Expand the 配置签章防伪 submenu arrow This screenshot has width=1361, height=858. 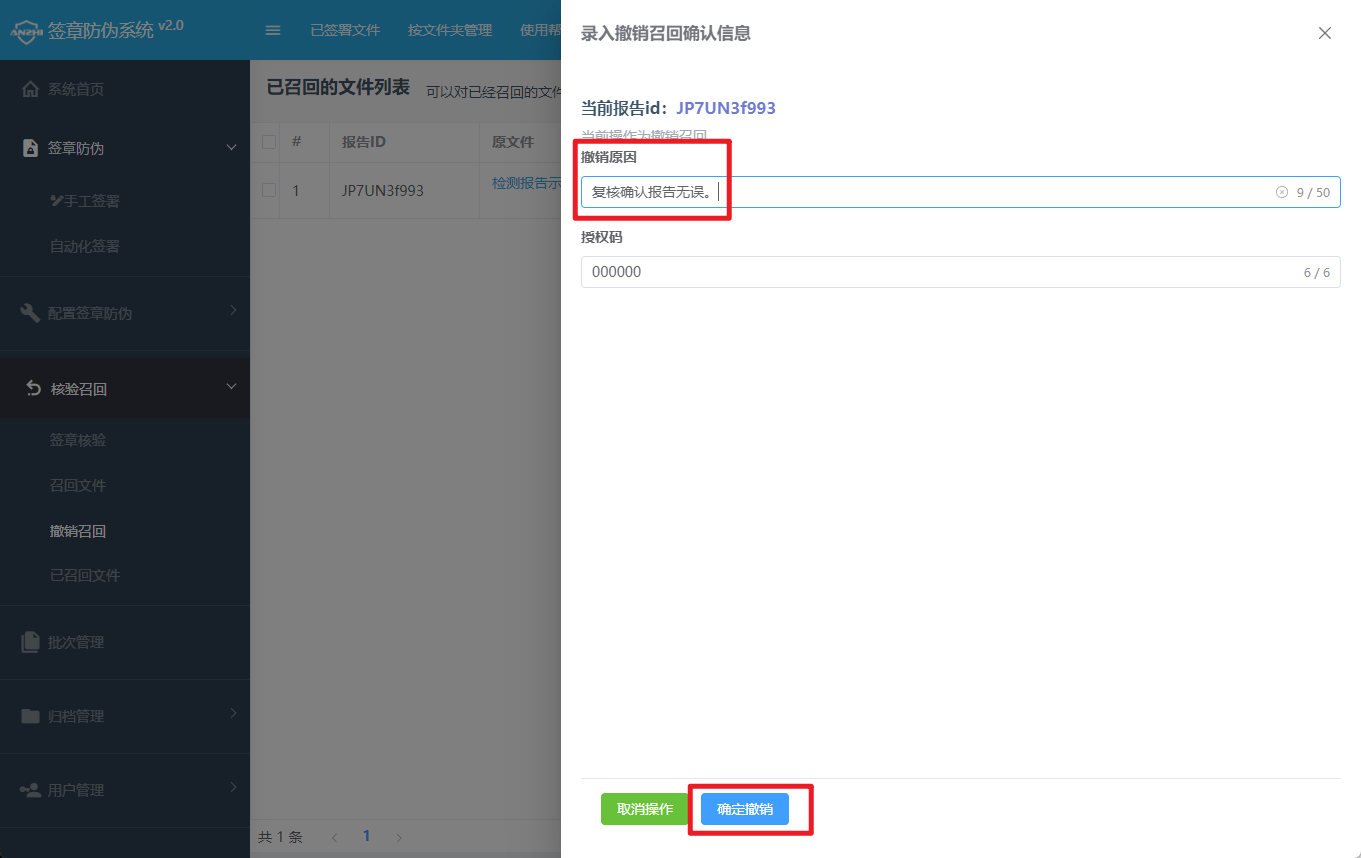coord(233,311)
